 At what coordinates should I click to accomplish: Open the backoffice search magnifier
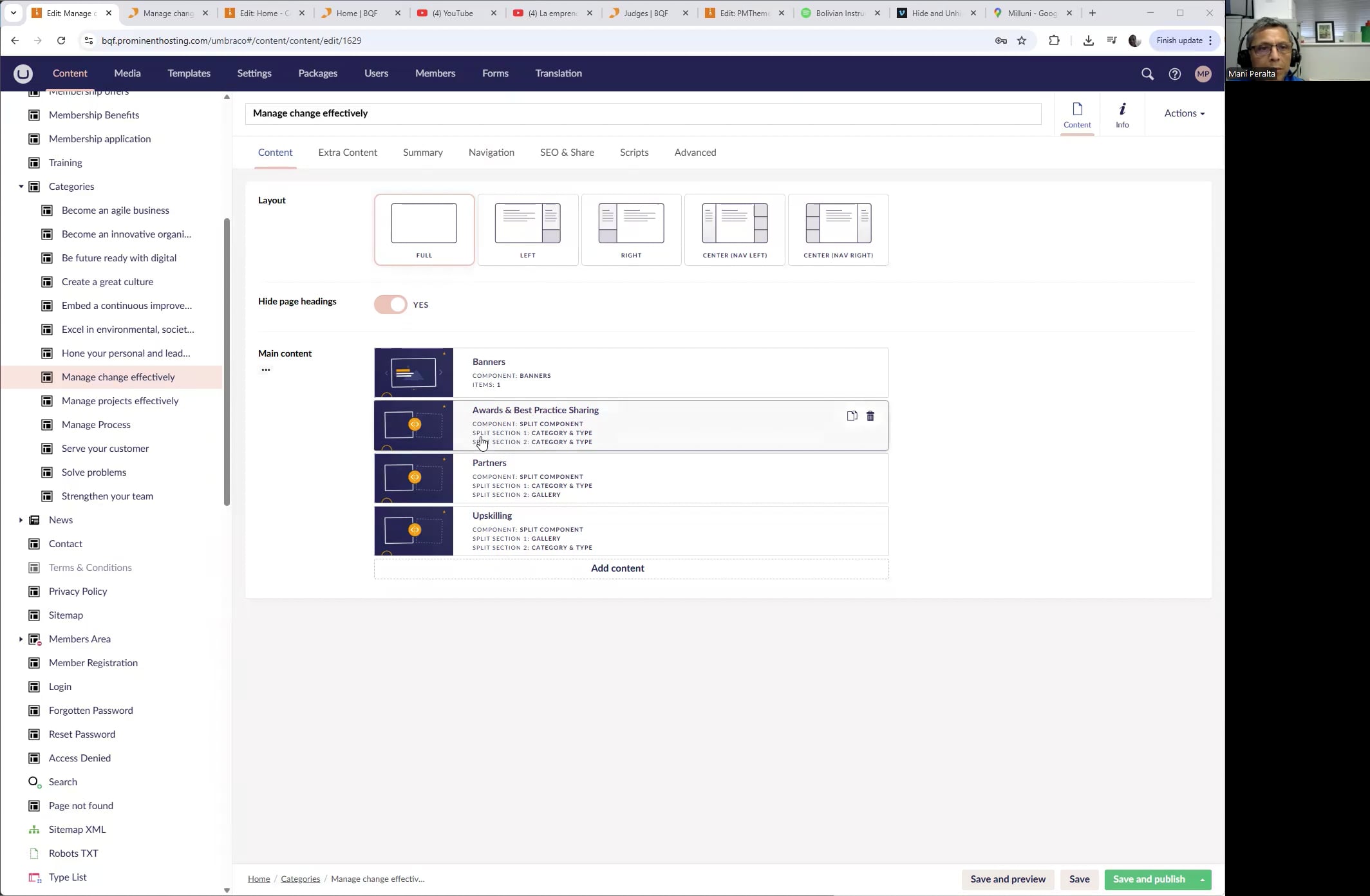click(1147, 74)
